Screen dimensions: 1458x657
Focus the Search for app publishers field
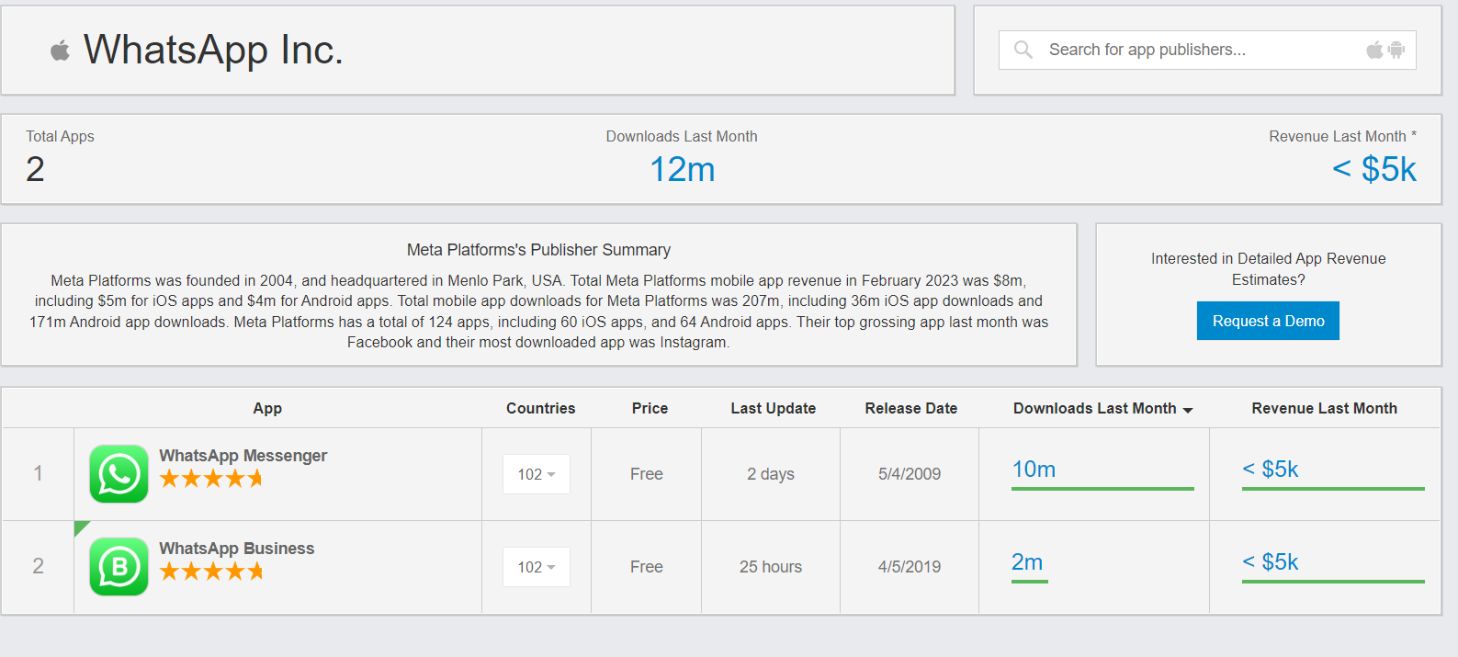point(1207,50)
